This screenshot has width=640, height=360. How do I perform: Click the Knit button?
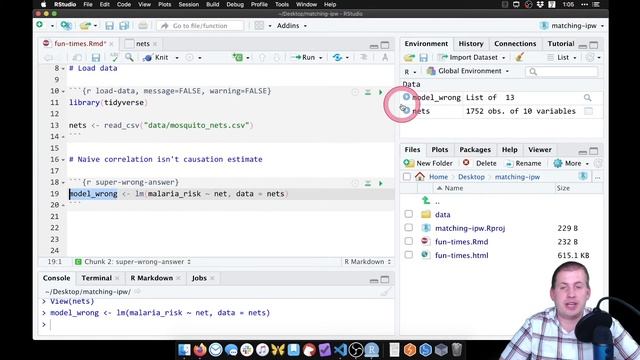pos(156,58)
